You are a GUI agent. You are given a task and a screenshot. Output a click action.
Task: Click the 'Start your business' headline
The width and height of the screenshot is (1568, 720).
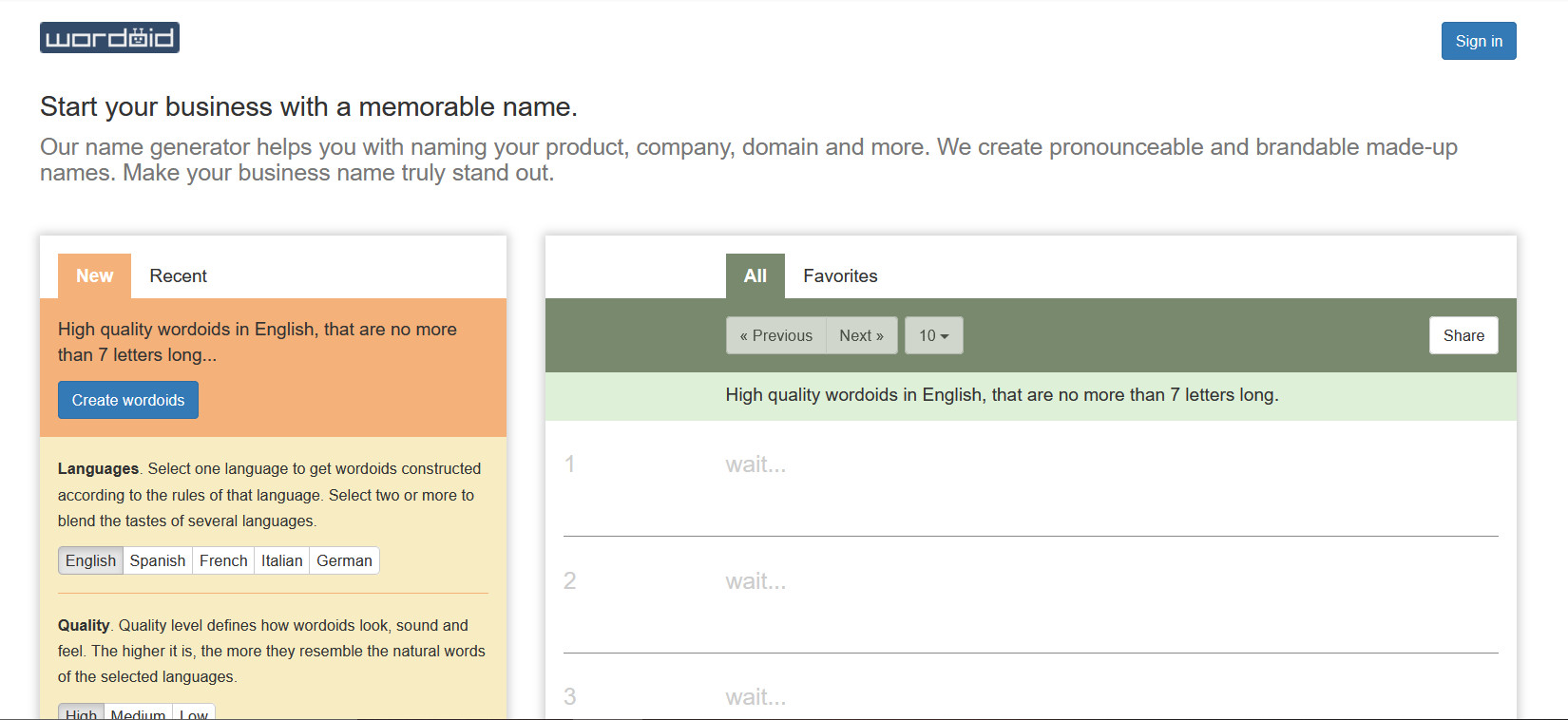pos(309,106)
